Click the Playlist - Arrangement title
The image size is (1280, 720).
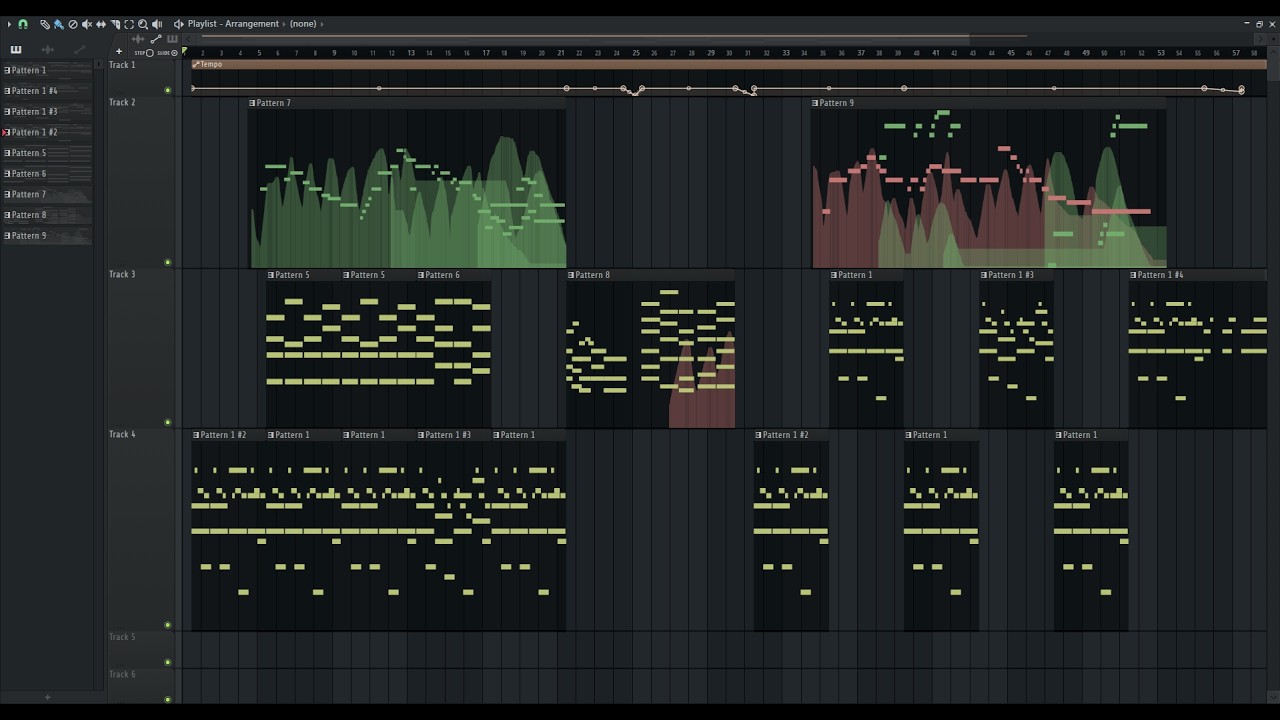point(233,24)
